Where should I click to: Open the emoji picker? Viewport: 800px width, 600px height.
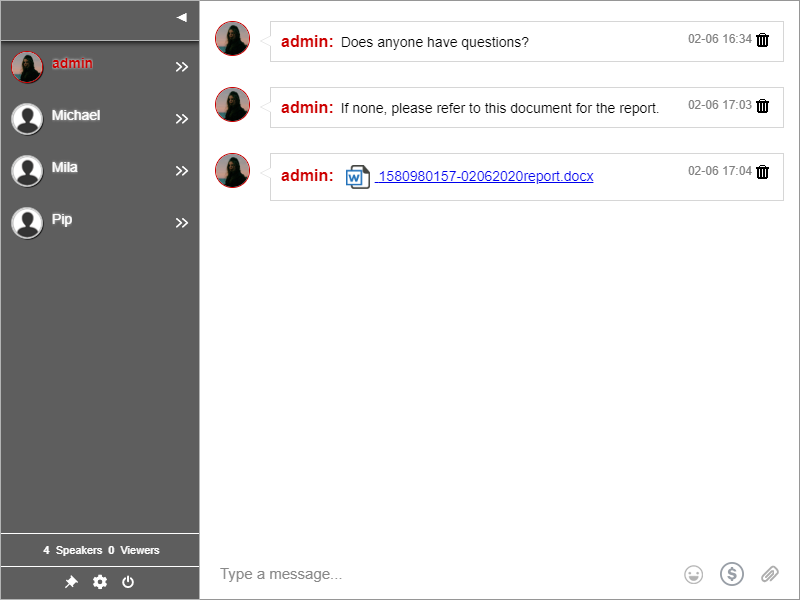coord(693,574)
